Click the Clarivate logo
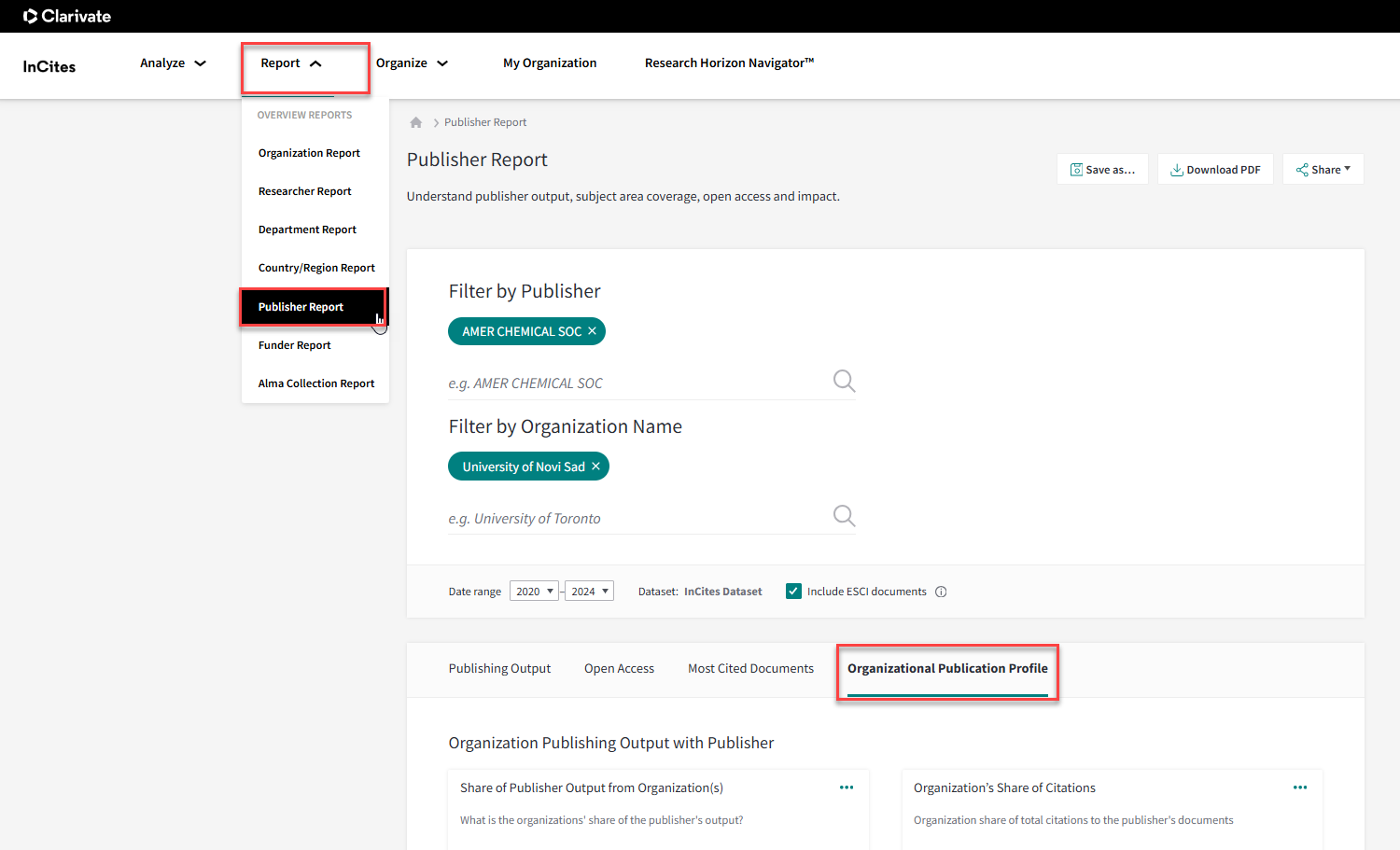The width and height of the screenshot is (1400, 850). (67, 16)
